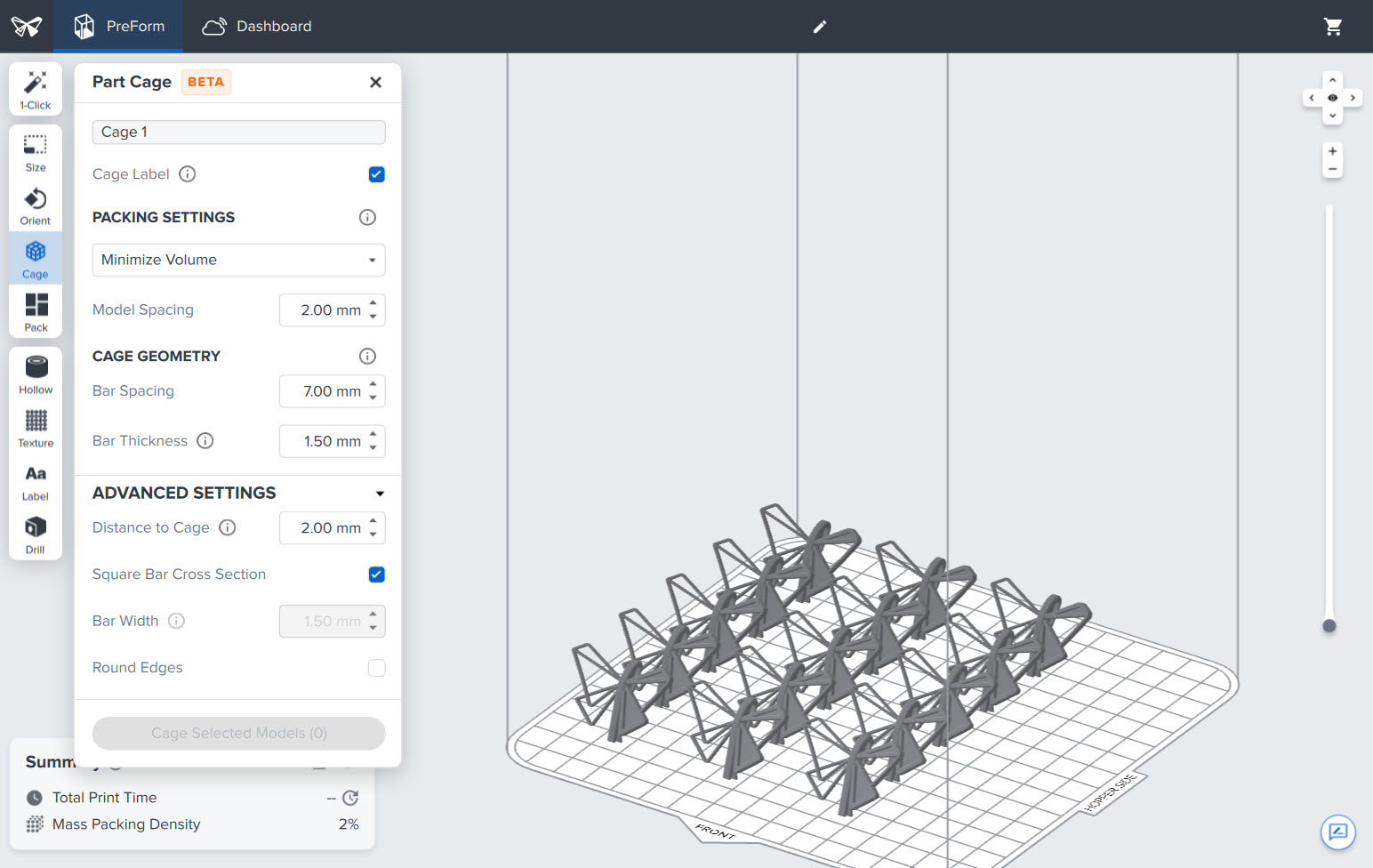Select the Orient tool
1373x868 pixels.
[35, 205]
